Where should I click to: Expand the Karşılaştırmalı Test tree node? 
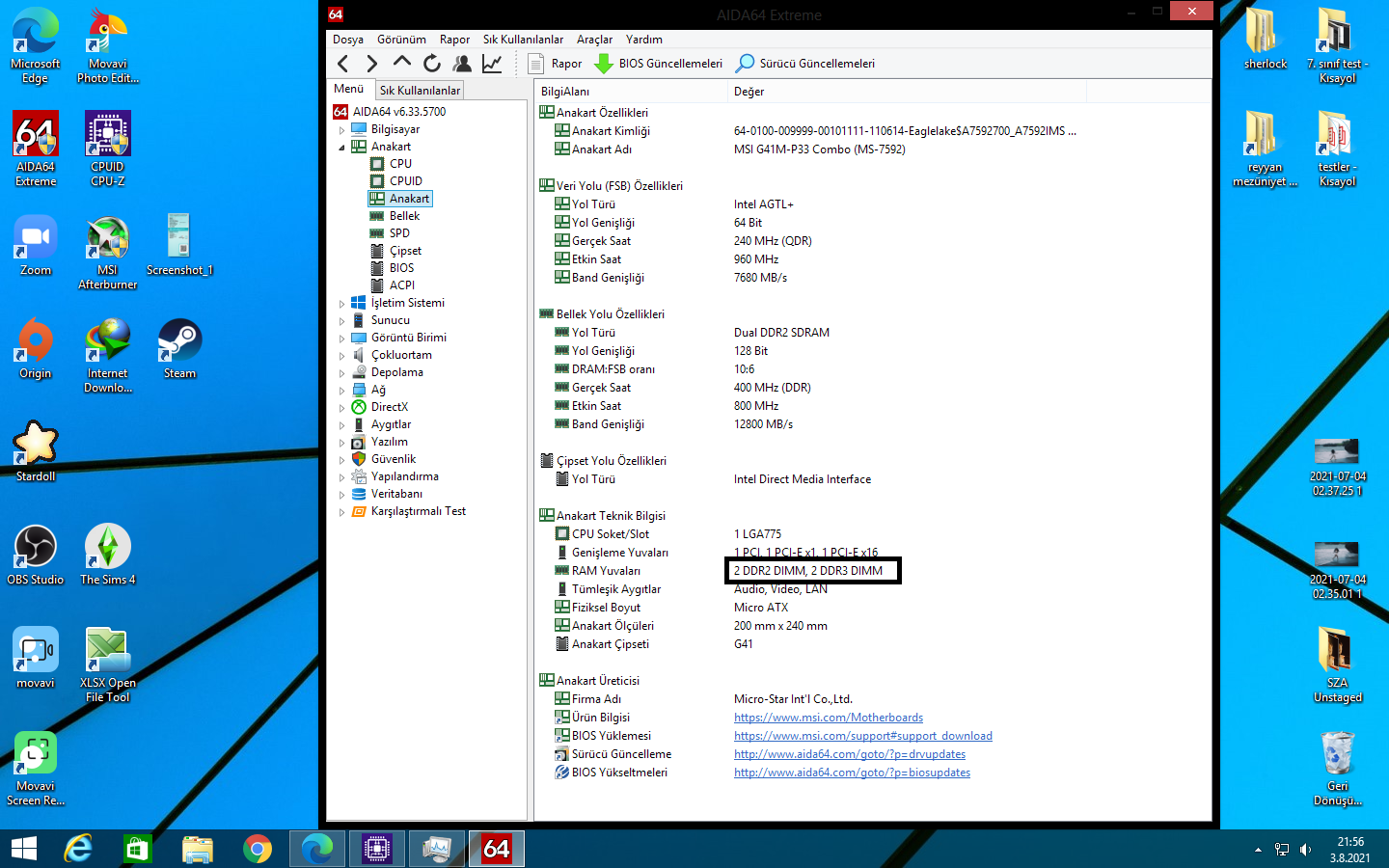[341, 512]
